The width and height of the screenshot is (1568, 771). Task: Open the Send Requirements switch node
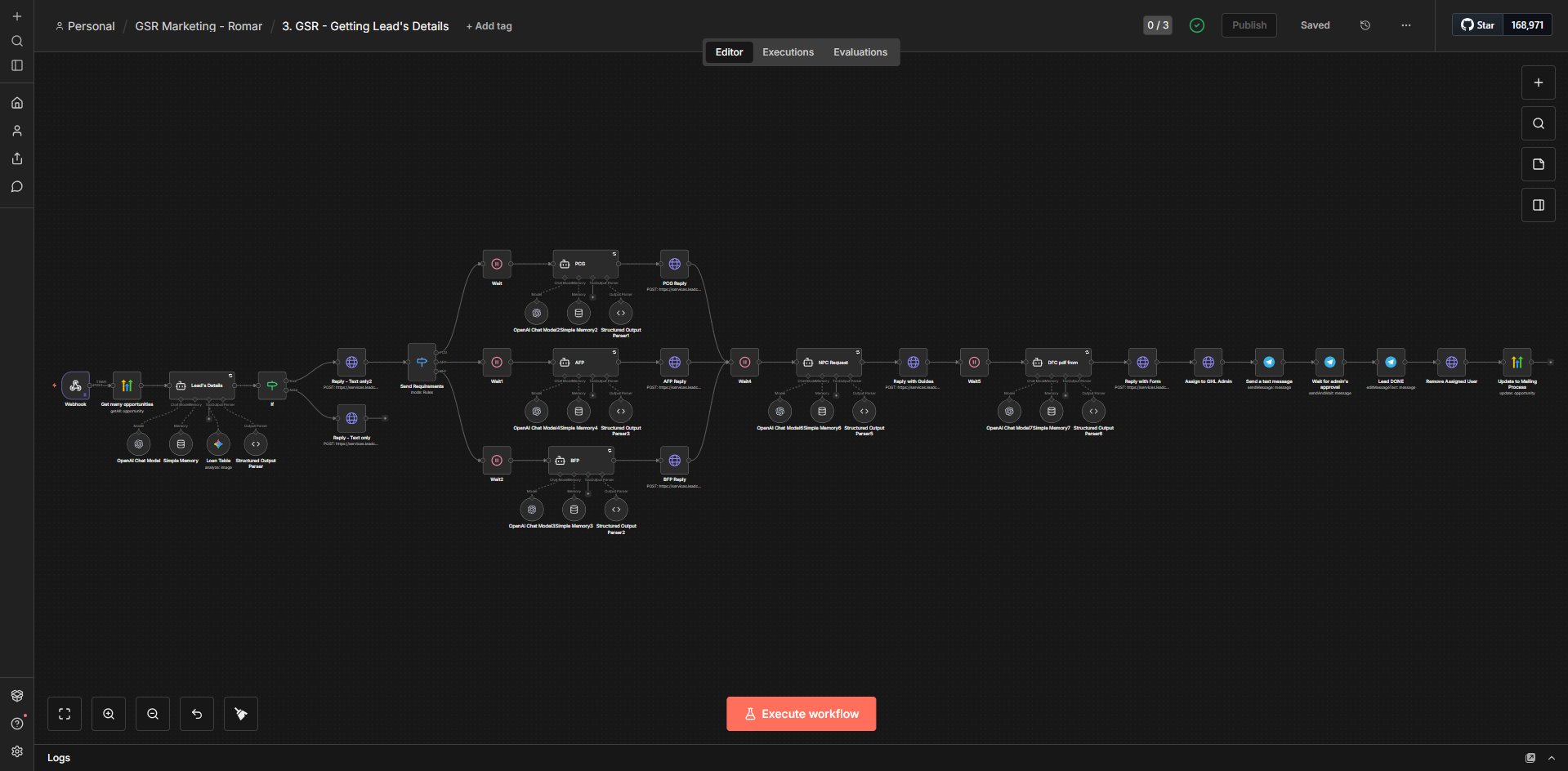422,362
